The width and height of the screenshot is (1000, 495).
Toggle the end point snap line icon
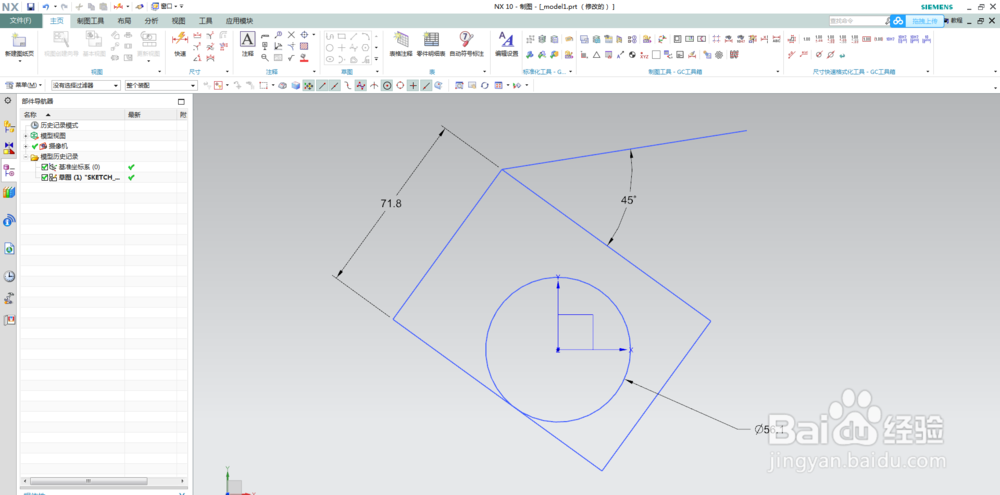point(322,85)
